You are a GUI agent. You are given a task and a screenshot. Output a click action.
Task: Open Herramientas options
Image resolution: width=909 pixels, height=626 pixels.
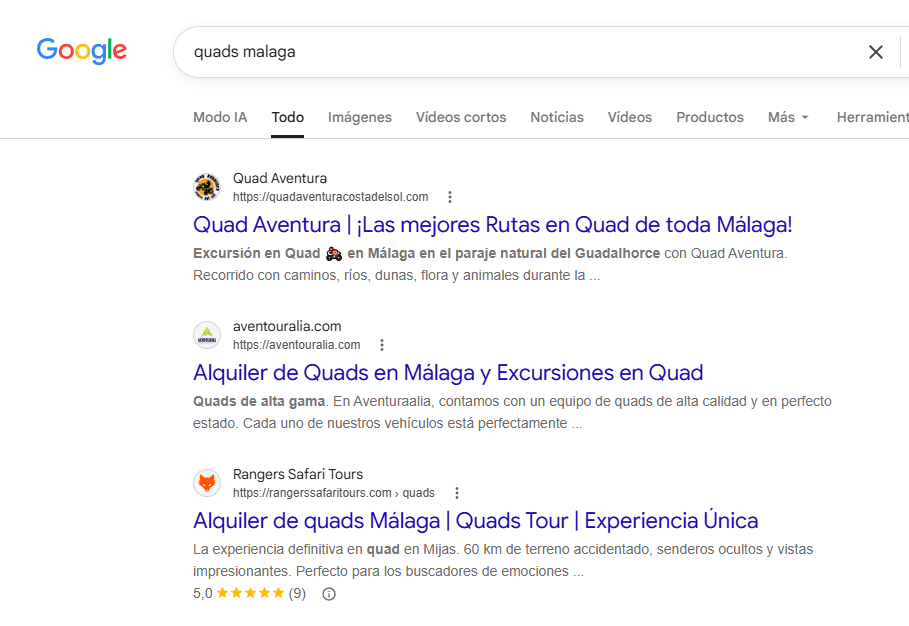pyautogui.click(x=872, y=117)
